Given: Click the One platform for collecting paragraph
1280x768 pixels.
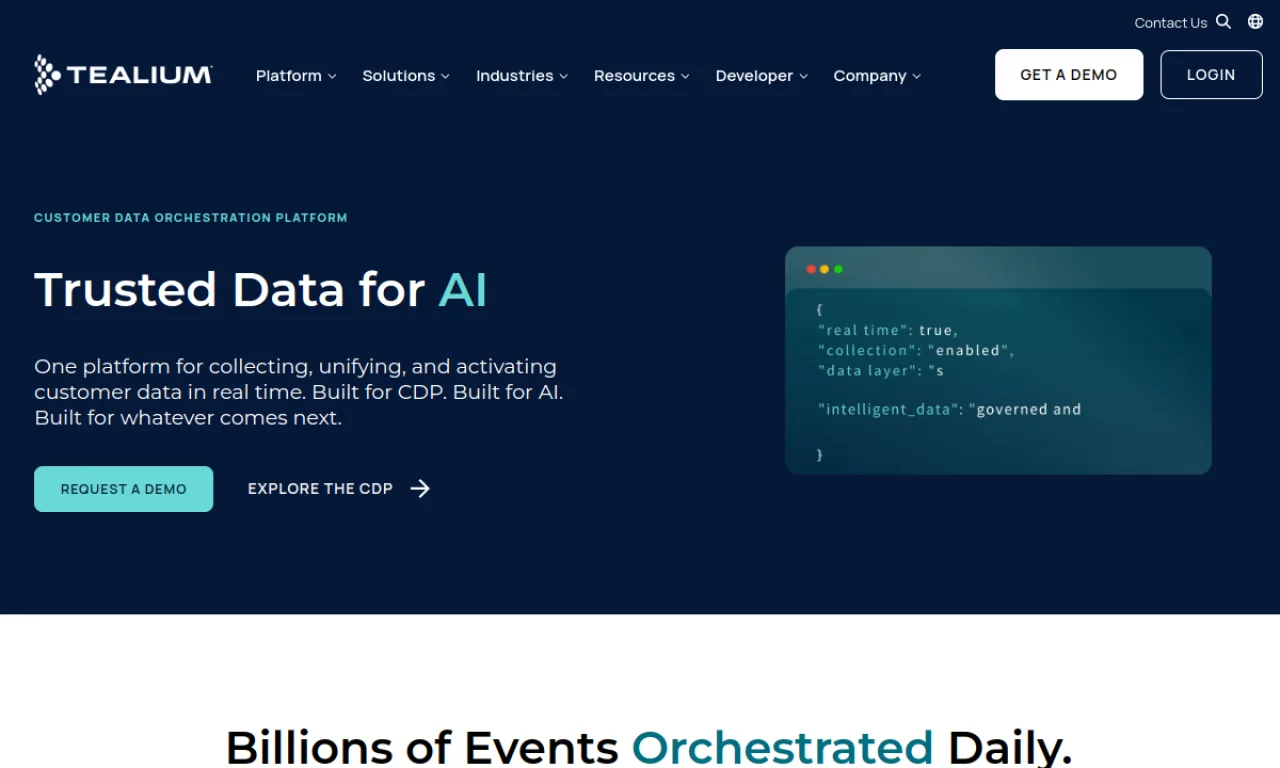Looking at the screenshot, I should pyautogui.click(x=299, y=392).
